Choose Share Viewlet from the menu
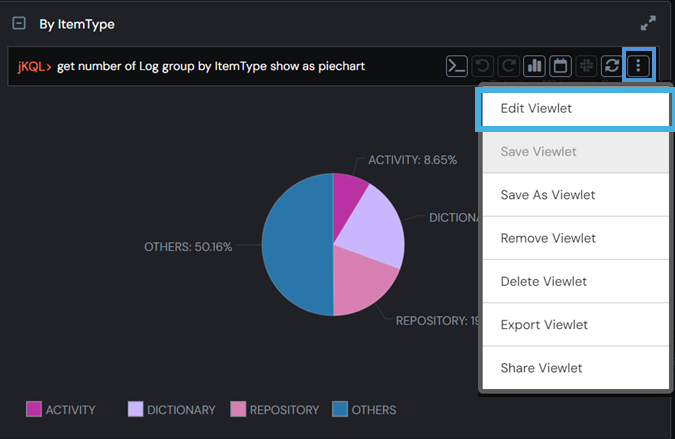The height and width of the screenshot is (439, 675). tap(576, 368)
